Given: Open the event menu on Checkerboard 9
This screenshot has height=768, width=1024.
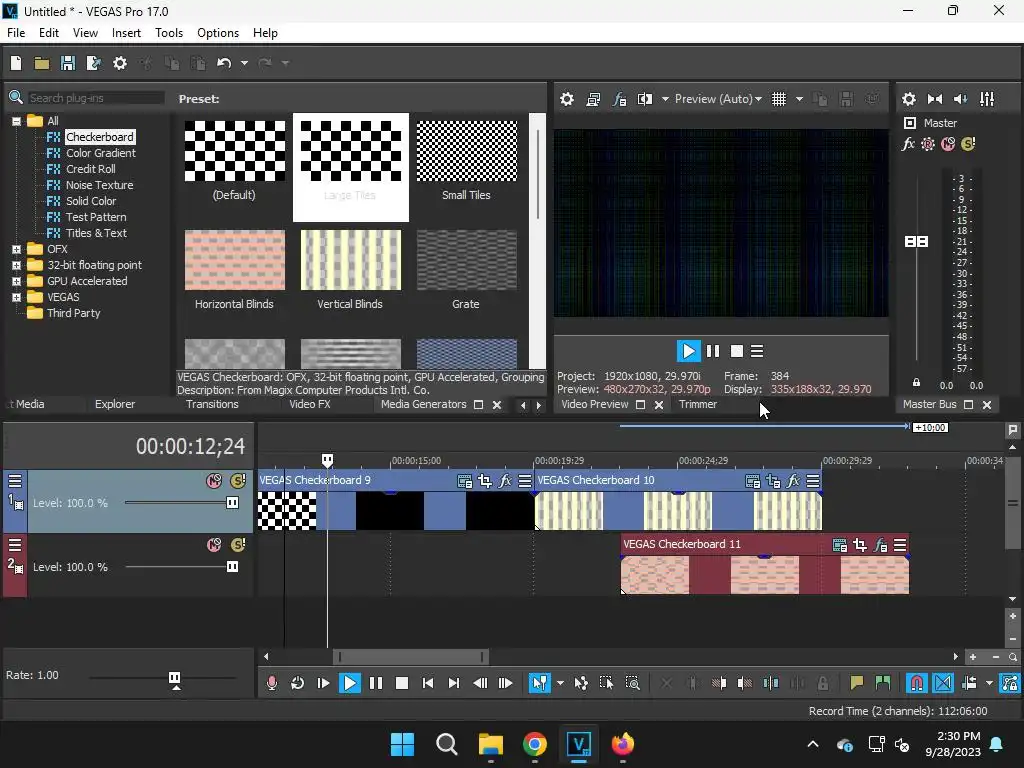Looking at the screenshot, I should 524,482.
